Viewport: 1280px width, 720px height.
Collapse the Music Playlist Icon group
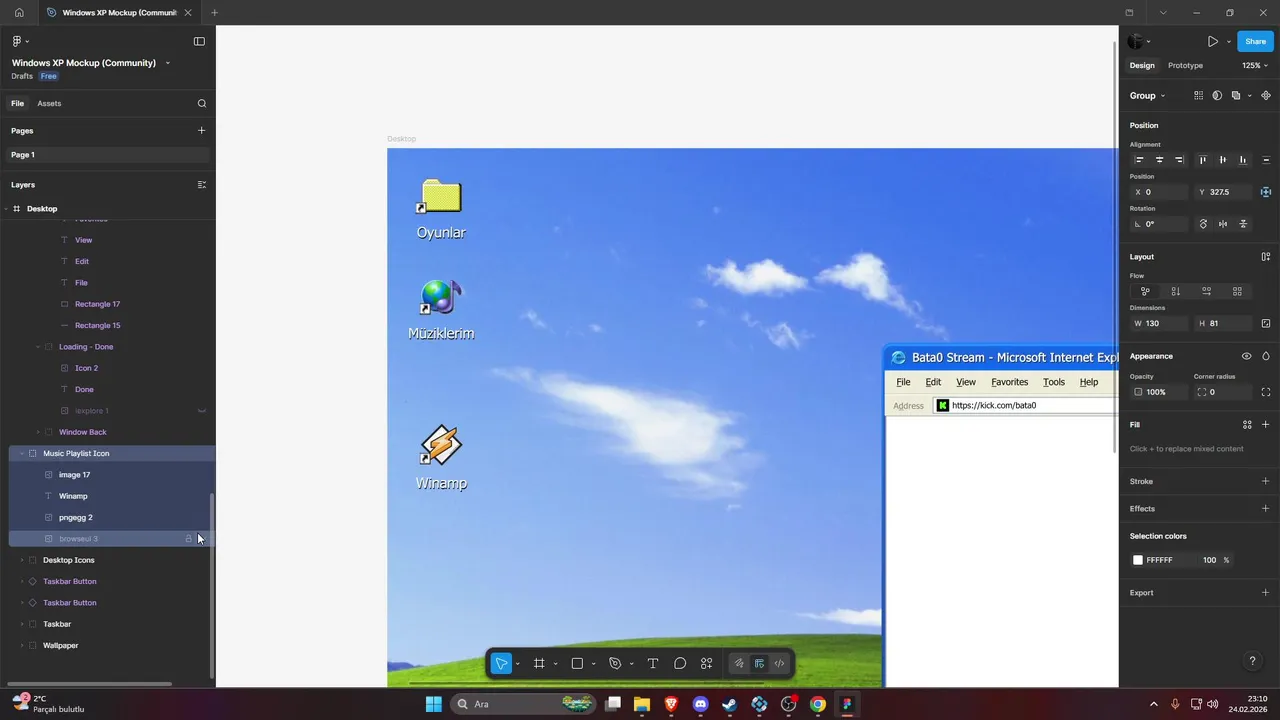pyautogui.click(x=22, y=454)
